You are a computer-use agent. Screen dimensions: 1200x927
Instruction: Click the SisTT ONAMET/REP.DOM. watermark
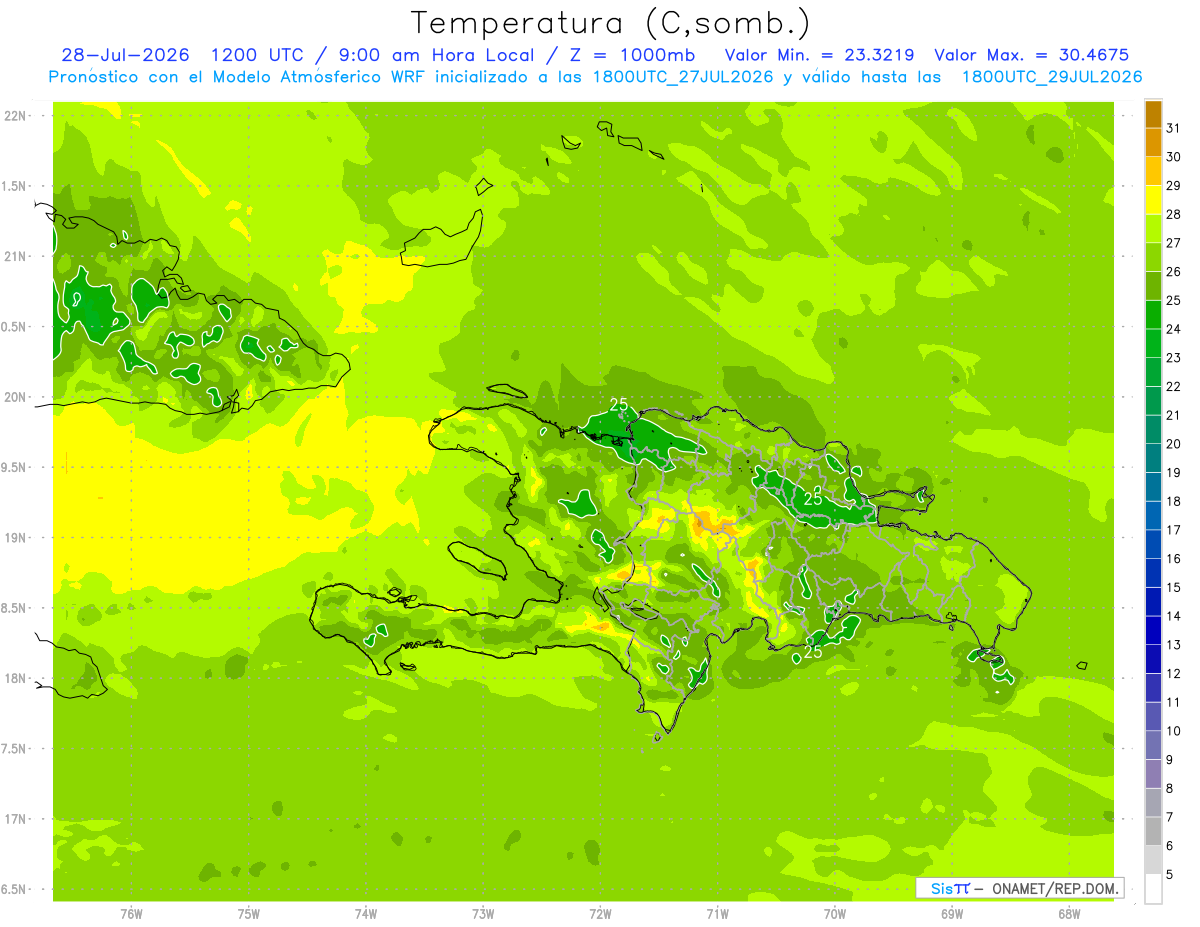1020,888
